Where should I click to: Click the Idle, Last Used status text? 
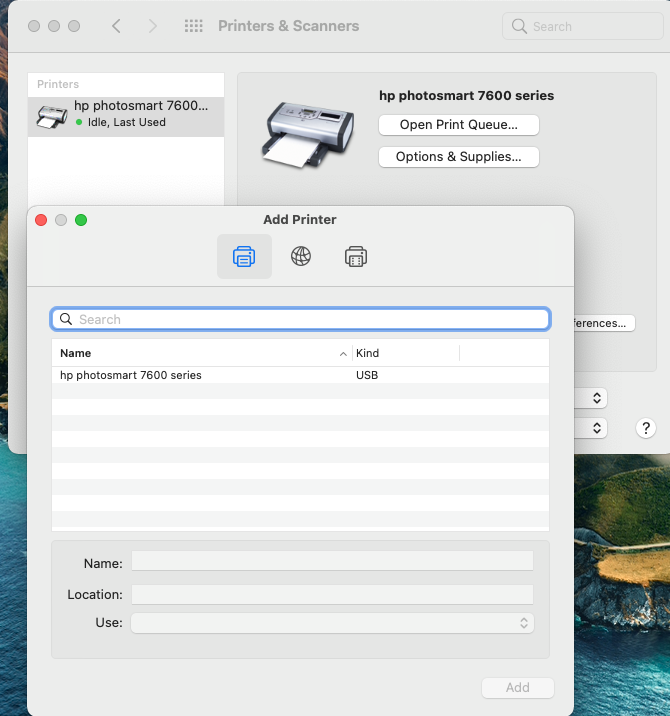pos(127,122)
